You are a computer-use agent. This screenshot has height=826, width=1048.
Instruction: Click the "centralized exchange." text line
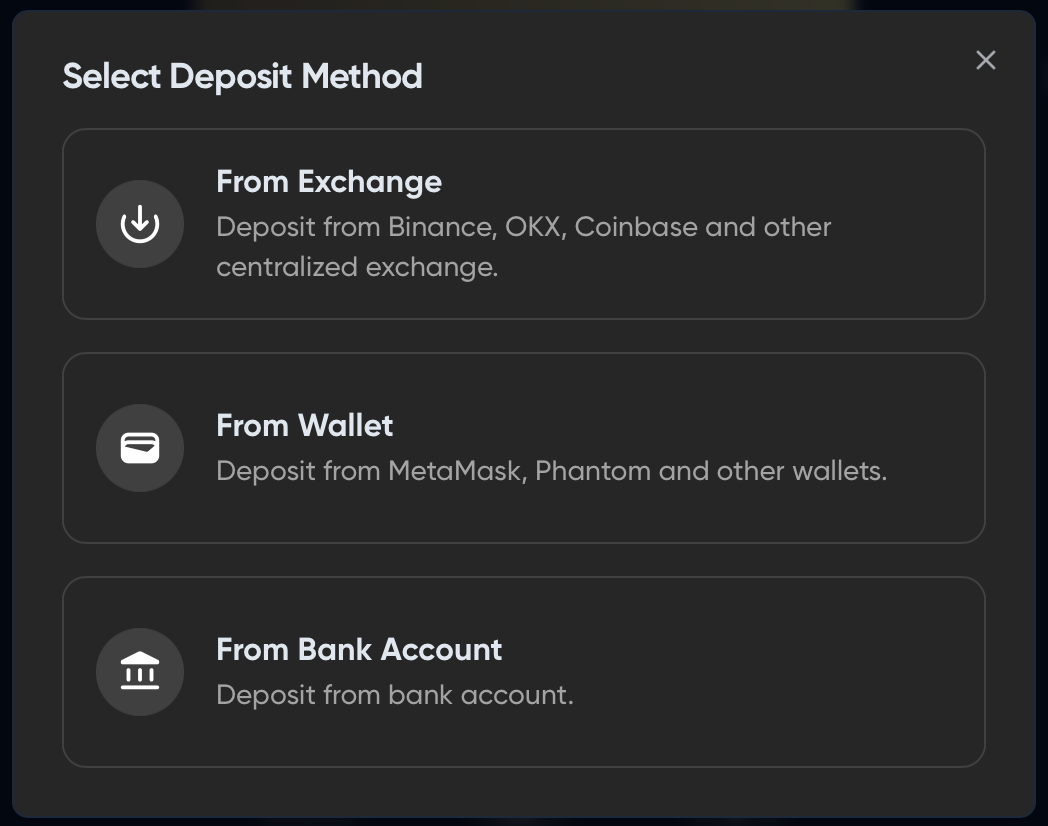(357, 268)
